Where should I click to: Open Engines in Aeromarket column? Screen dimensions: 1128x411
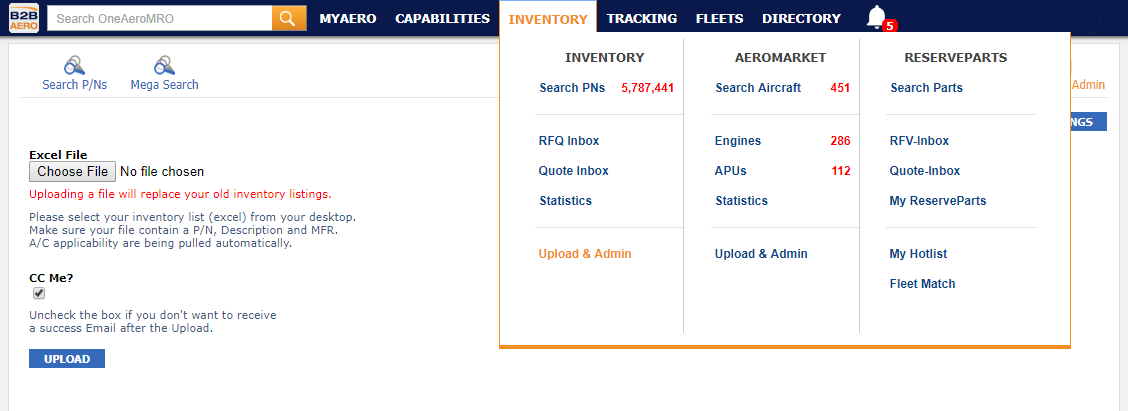[738, 140]
